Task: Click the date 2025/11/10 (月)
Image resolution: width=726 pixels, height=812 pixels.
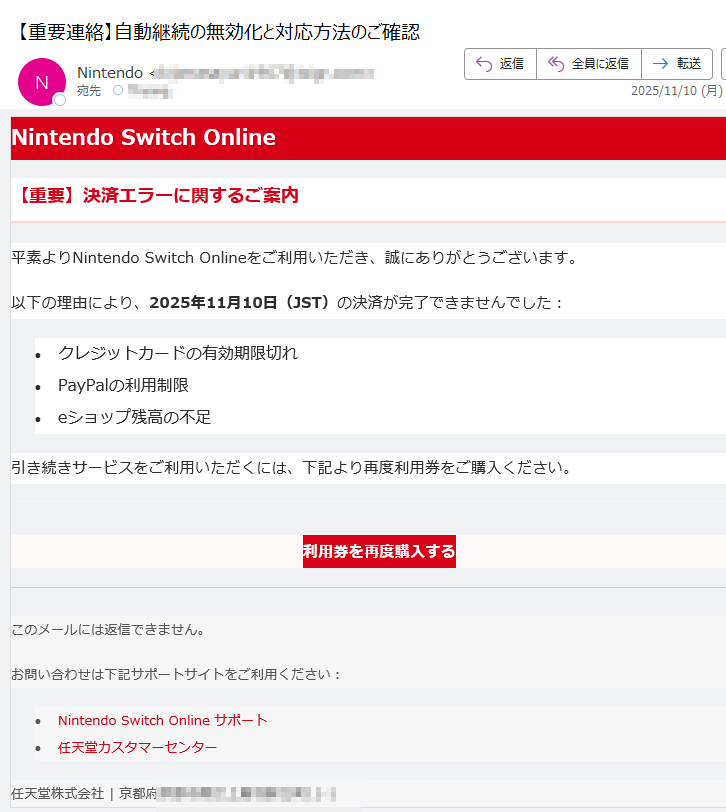Action: coord(676,91)
